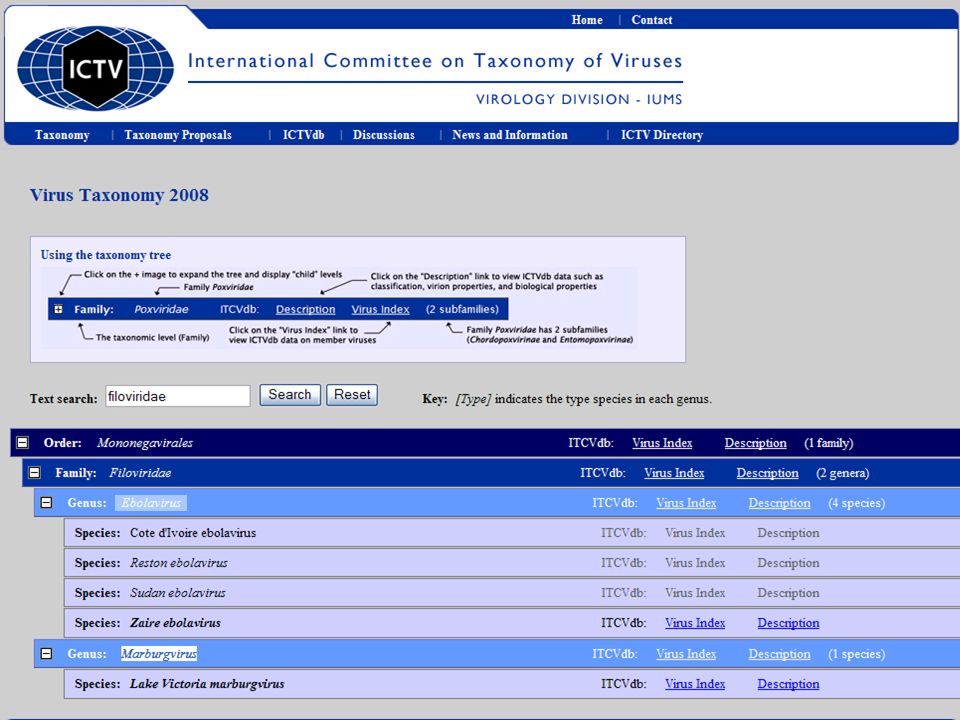Viewport: 960px width, 720px height.
Task: Open the Taxonomy menu item
Action: click(62, 135)
